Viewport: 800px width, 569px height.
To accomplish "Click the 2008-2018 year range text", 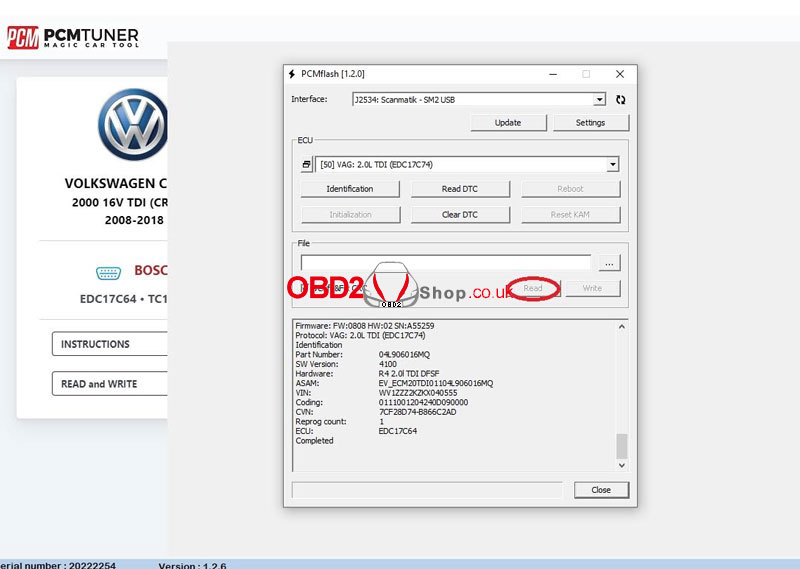I will 134,220.
